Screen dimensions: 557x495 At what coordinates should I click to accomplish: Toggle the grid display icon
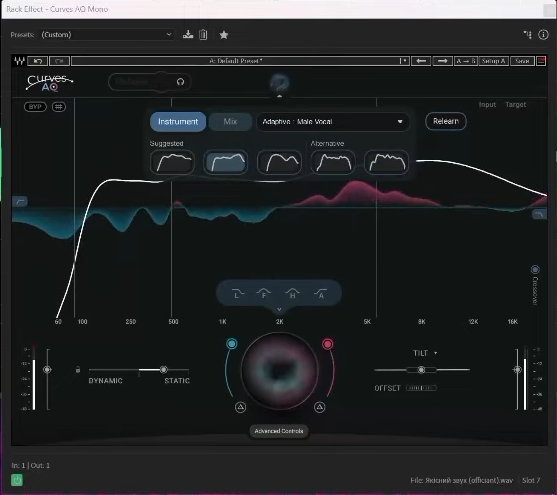[x=59, y=107]
